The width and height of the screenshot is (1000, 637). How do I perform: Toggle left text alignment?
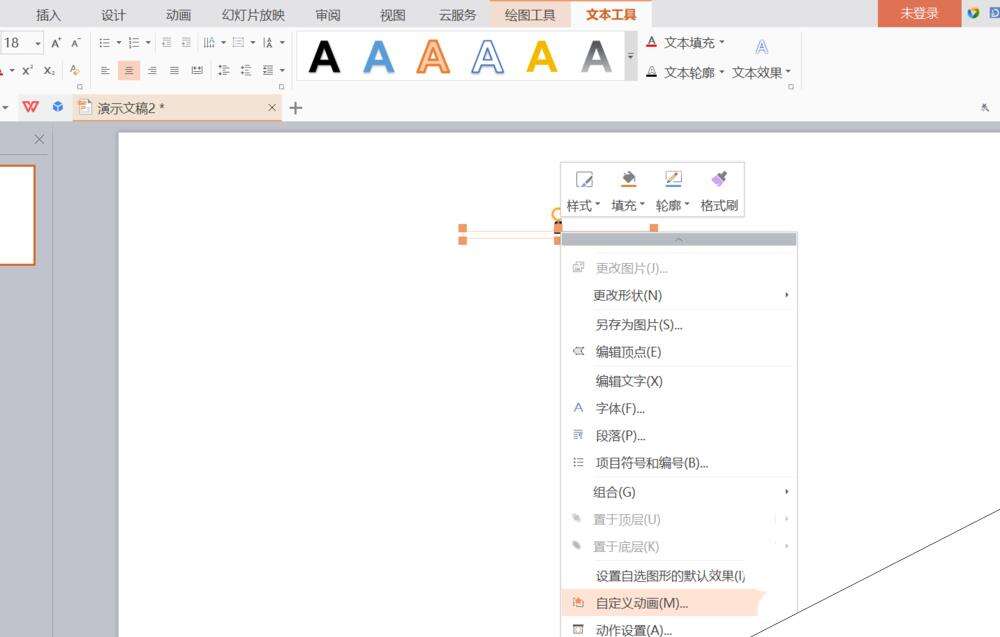pyautogui.click(x=105, y=70)
